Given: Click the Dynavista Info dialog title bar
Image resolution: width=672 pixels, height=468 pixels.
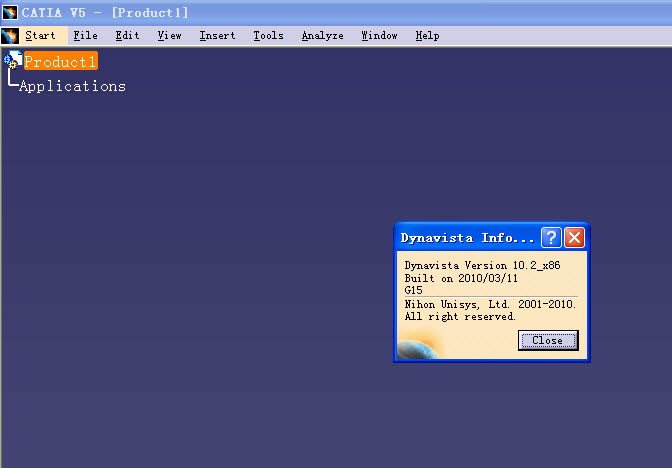Looking at the screenshot, I should point(467,237).
